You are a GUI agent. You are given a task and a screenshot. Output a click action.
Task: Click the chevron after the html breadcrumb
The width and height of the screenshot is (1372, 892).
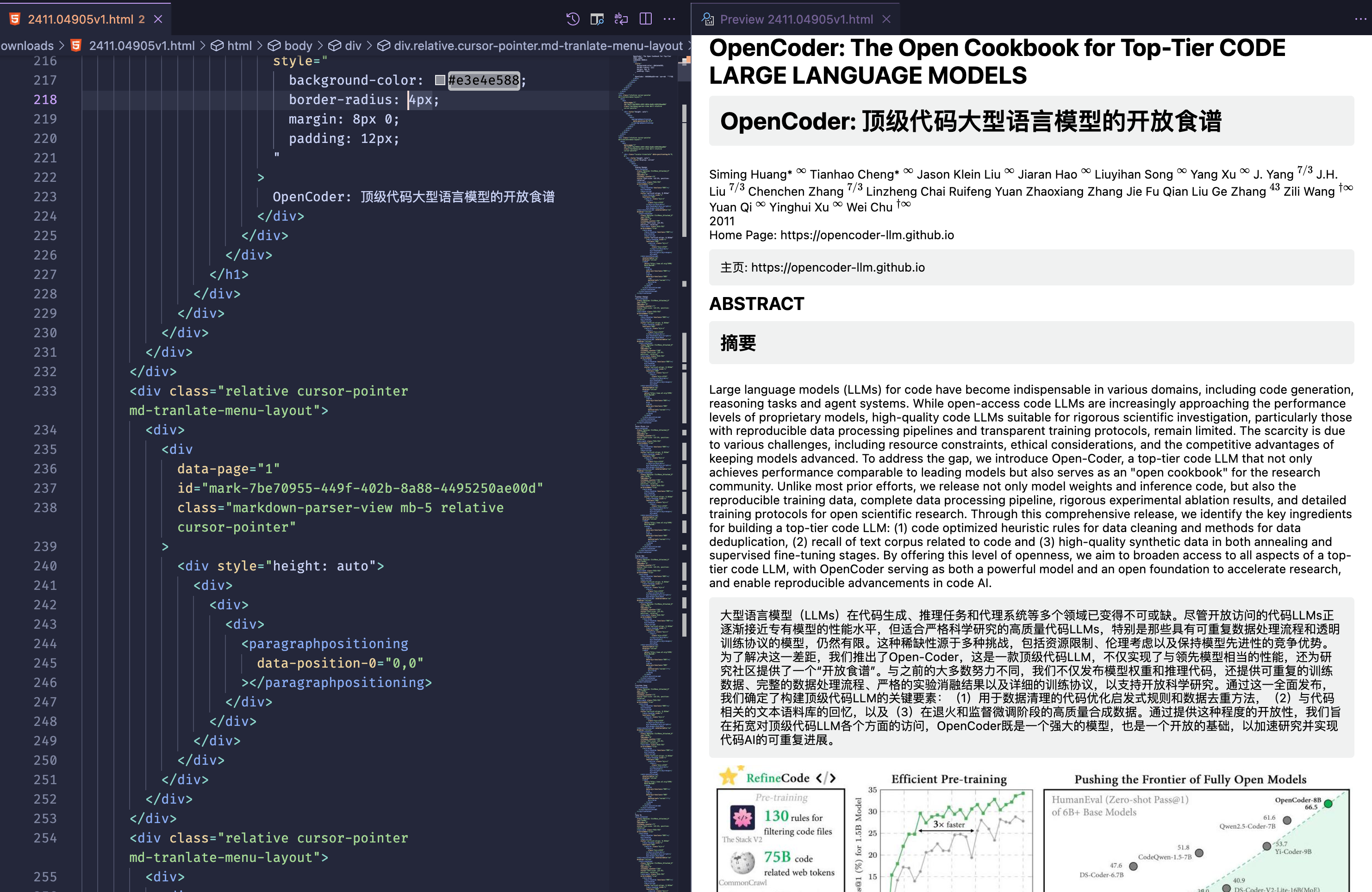[260, 45]
